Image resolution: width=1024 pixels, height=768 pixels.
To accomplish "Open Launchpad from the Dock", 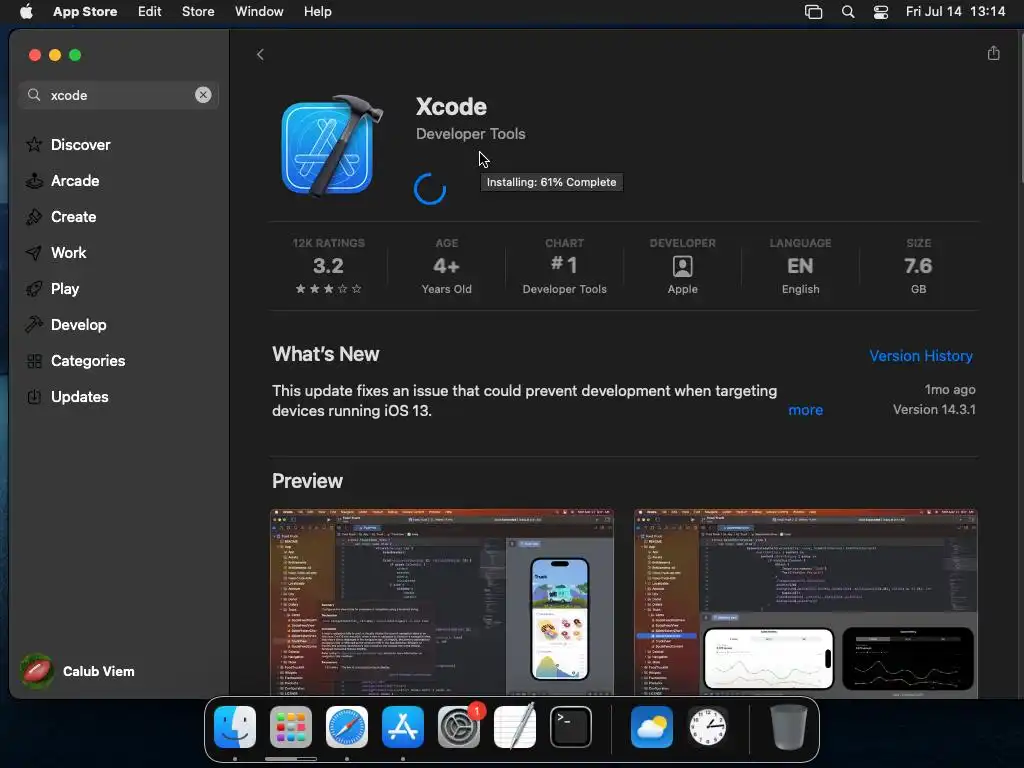I will click(x=291, y=727).
